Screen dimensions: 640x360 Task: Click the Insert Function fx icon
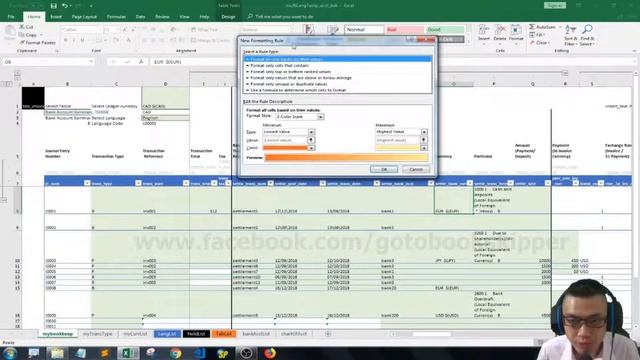(141, 62)
